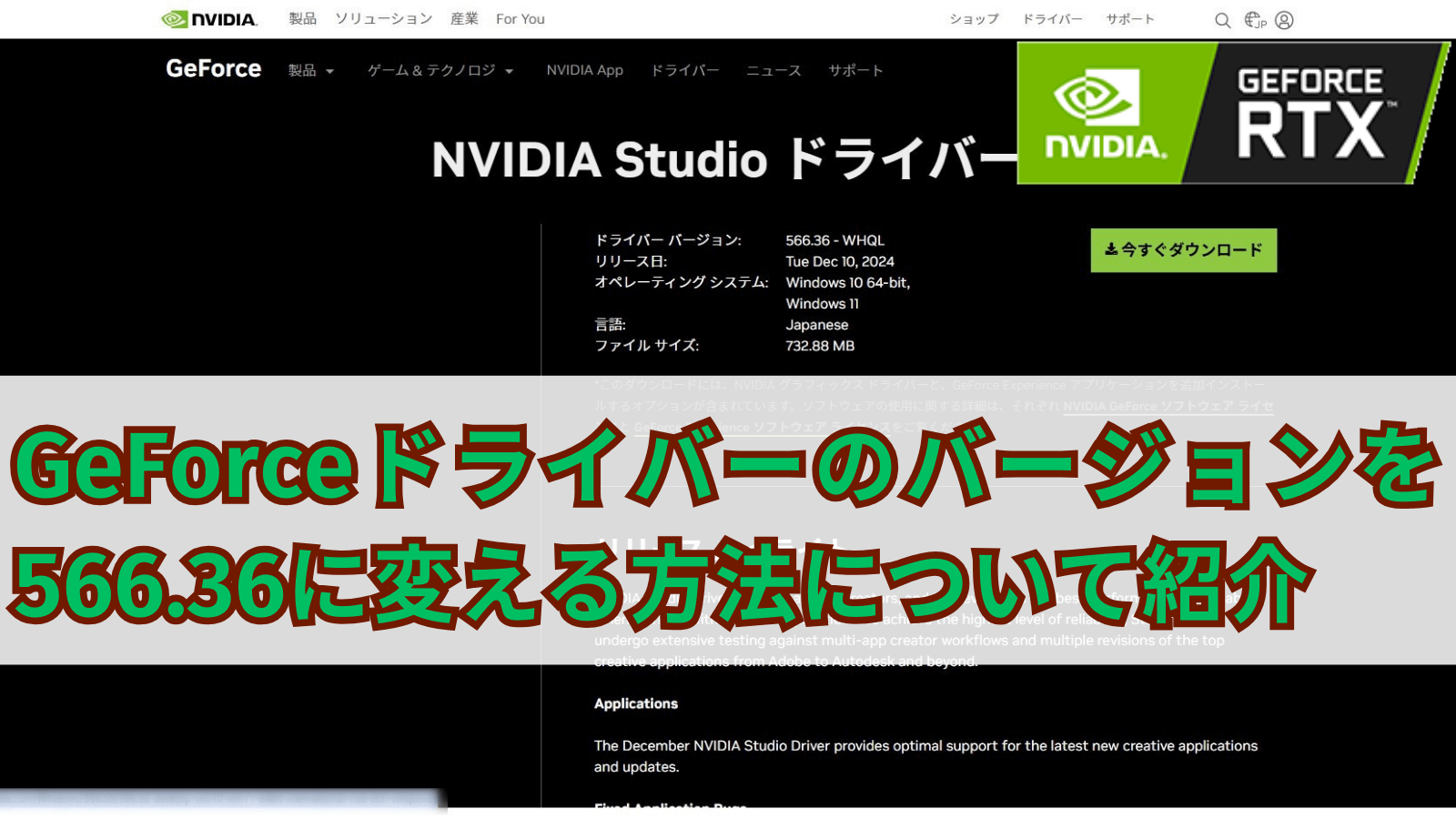The width and height of the screenshot is (1456, 819).
Task: Click the GeForce RTX badge image
Action: 1232,114
